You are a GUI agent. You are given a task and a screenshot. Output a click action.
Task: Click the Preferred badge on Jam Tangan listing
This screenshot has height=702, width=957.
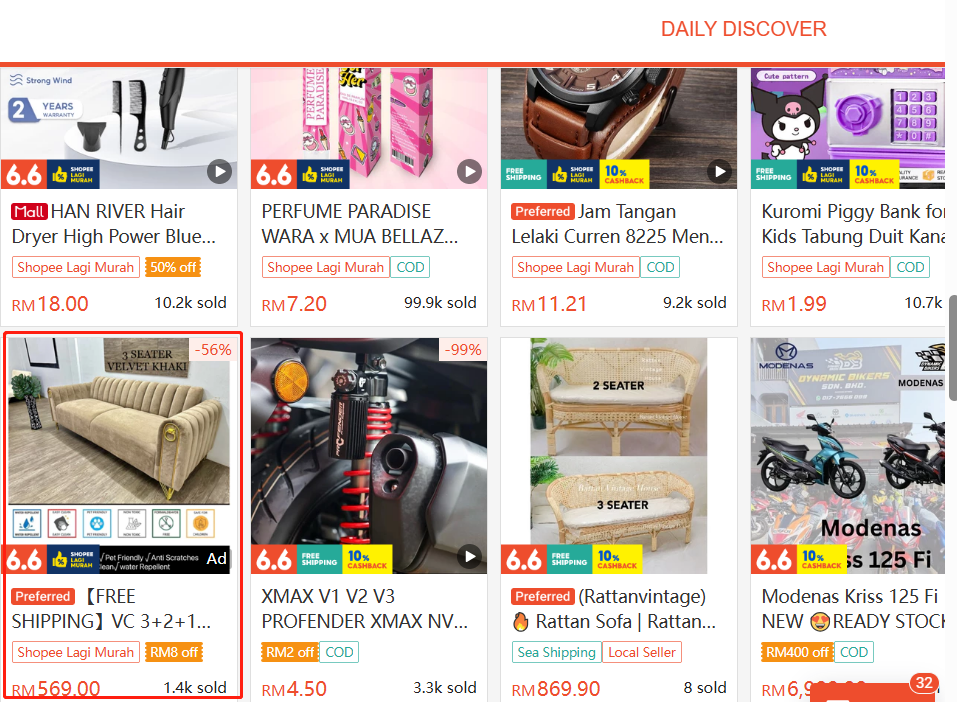coord(543,211)
